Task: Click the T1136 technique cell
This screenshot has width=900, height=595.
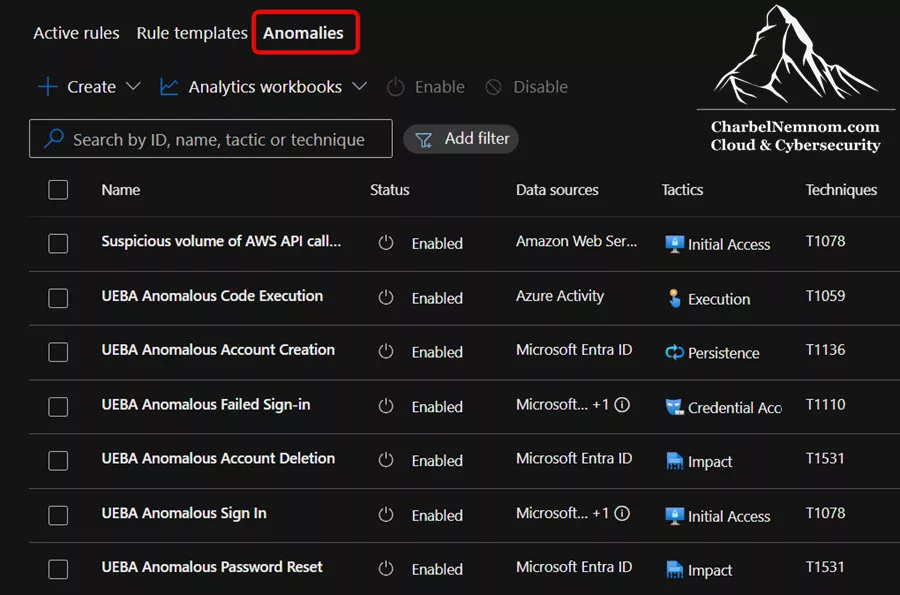Action: click(x=825, y=350)
